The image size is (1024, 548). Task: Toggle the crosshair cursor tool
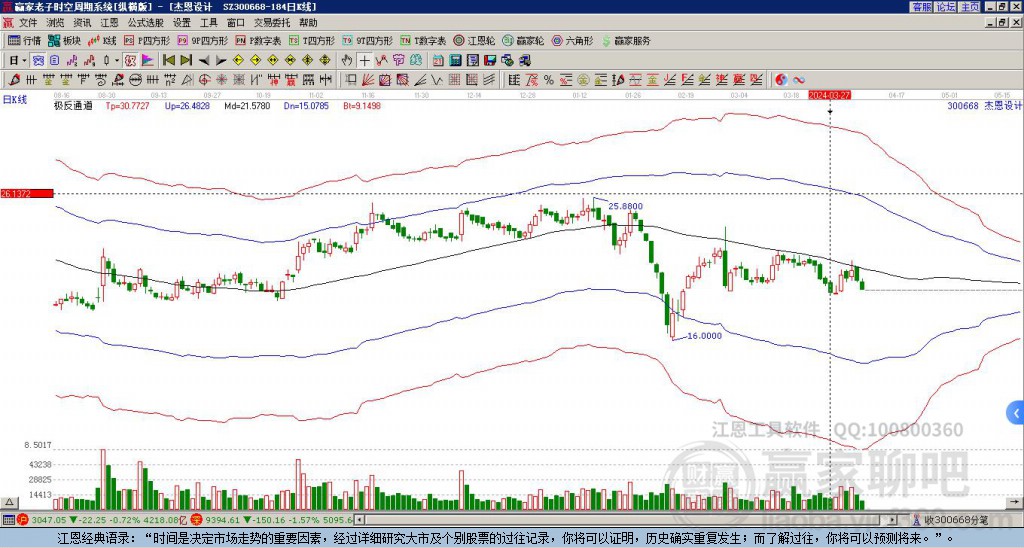(364, 61)
